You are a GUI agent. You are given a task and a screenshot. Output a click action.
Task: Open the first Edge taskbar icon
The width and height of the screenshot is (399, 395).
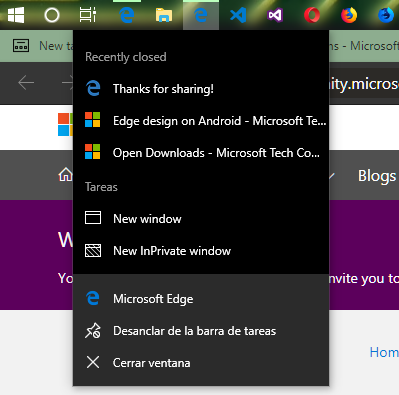tap(127, 15)
